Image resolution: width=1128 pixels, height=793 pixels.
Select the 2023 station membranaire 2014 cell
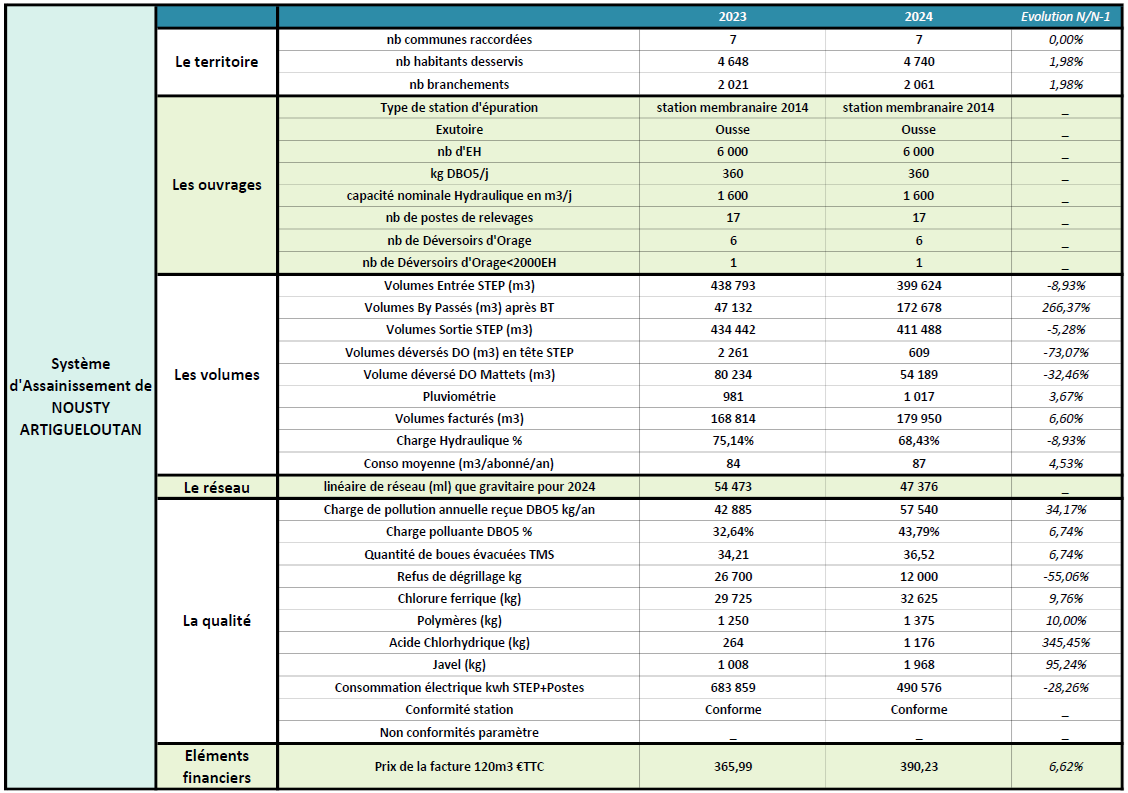click(x=732, y=107)
